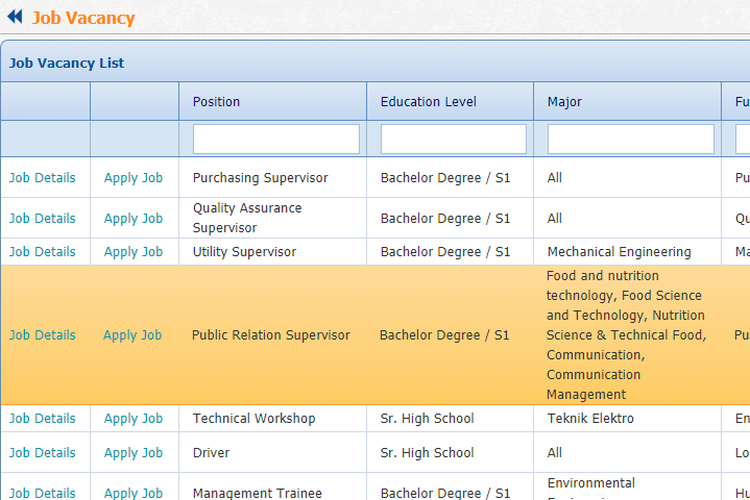Open Job Details for Purchasing Supervisor
The width and height of the screenshot is (750, 500).
[x=42, y=178]
